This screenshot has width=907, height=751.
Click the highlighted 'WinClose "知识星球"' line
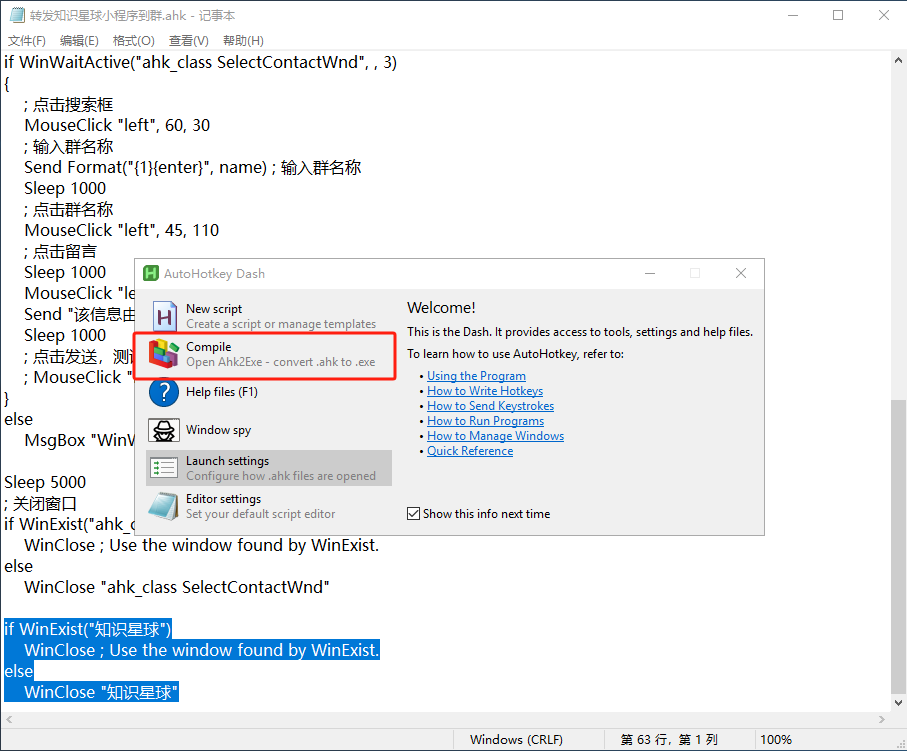click(x=101, y=692)
